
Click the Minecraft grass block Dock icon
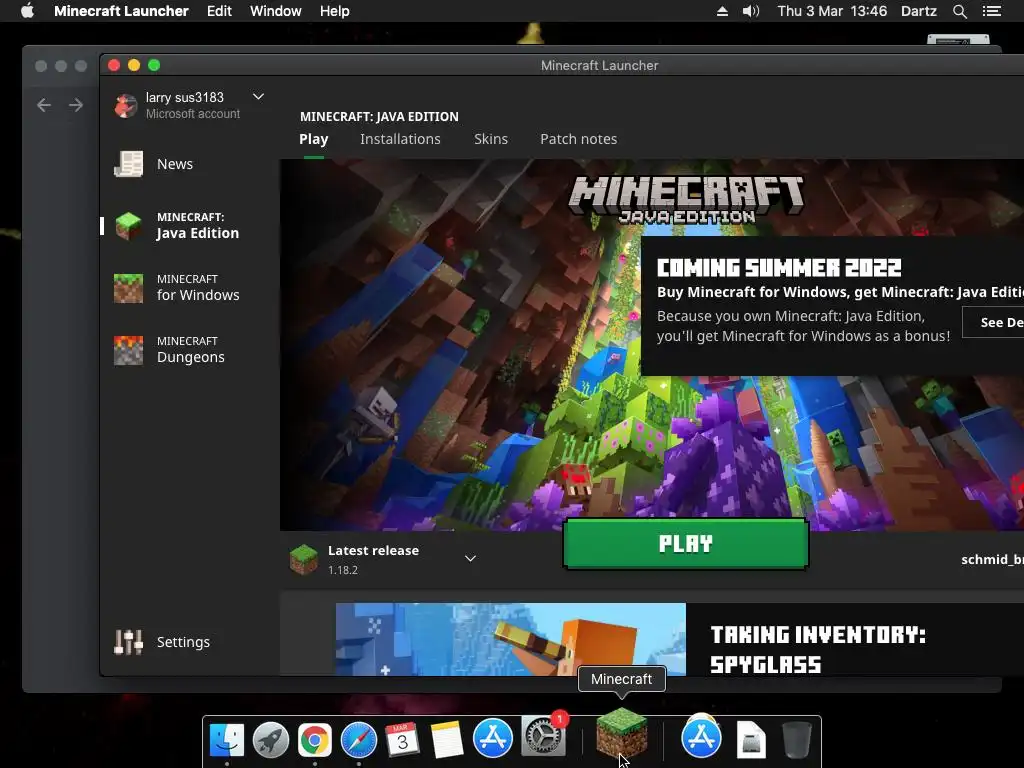pos(622,735)
